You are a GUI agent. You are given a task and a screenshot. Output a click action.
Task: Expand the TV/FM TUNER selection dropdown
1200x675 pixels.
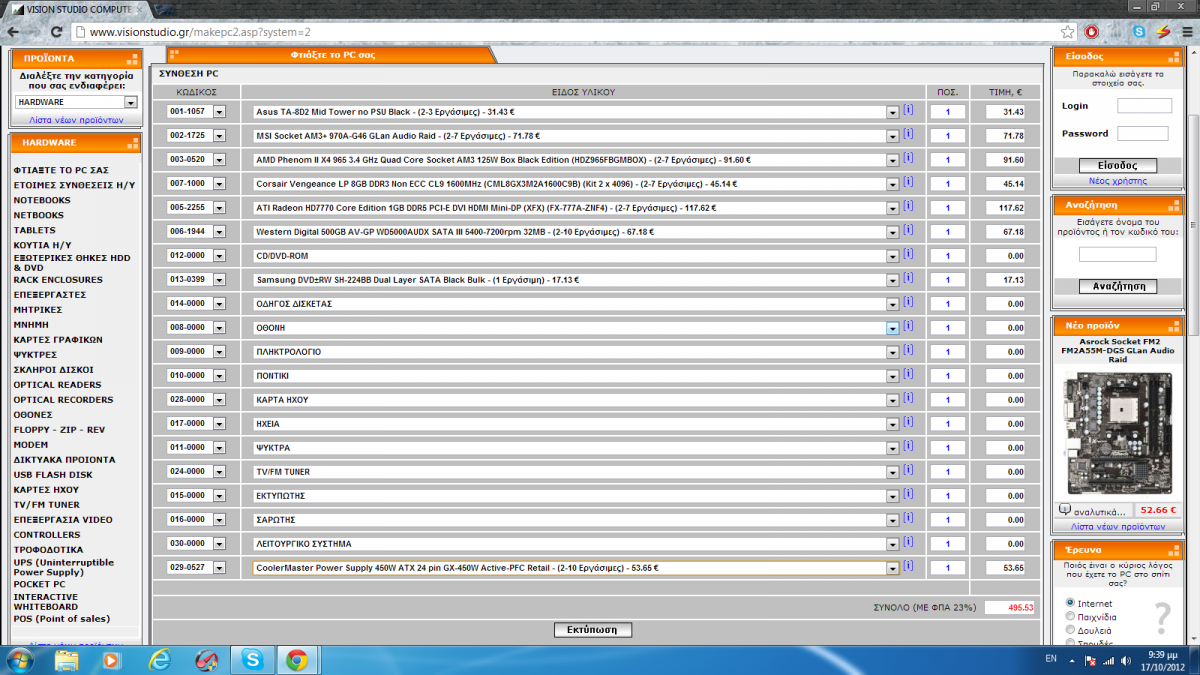pos(893,472)
